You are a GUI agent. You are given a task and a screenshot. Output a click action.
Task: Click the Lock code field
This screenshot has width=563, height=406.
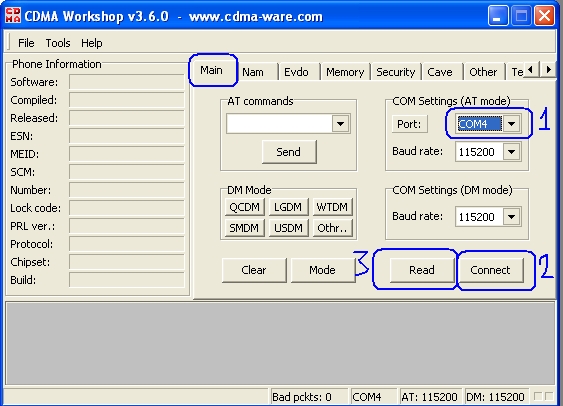point(127,208)
